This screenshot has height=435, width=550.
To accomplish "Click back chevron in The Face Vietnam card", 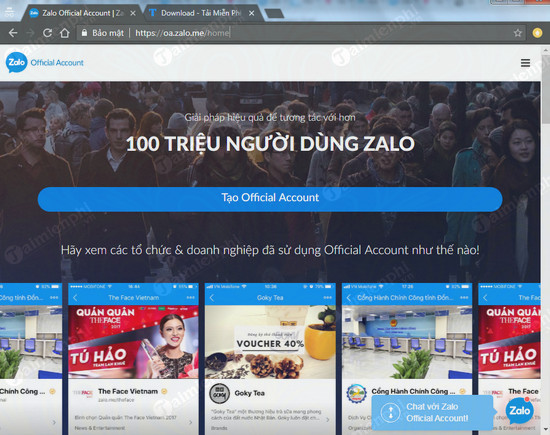I will coord(75,298).
